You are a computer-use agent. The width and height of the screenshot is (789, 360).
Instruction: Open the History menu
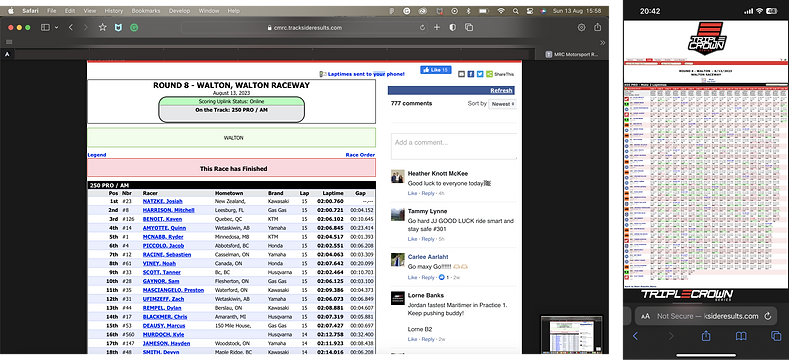pos(113,11)
